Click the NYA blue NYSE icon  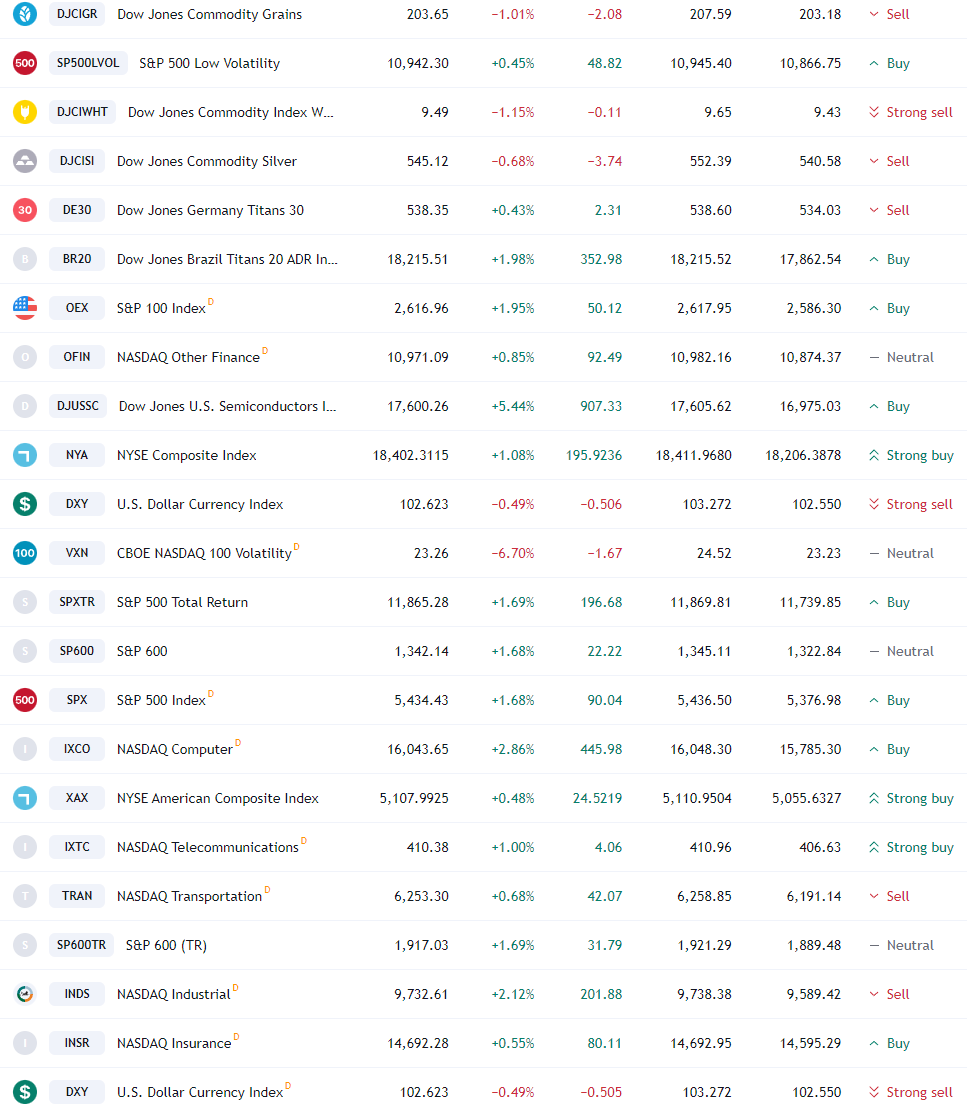(x=25, y=455)
